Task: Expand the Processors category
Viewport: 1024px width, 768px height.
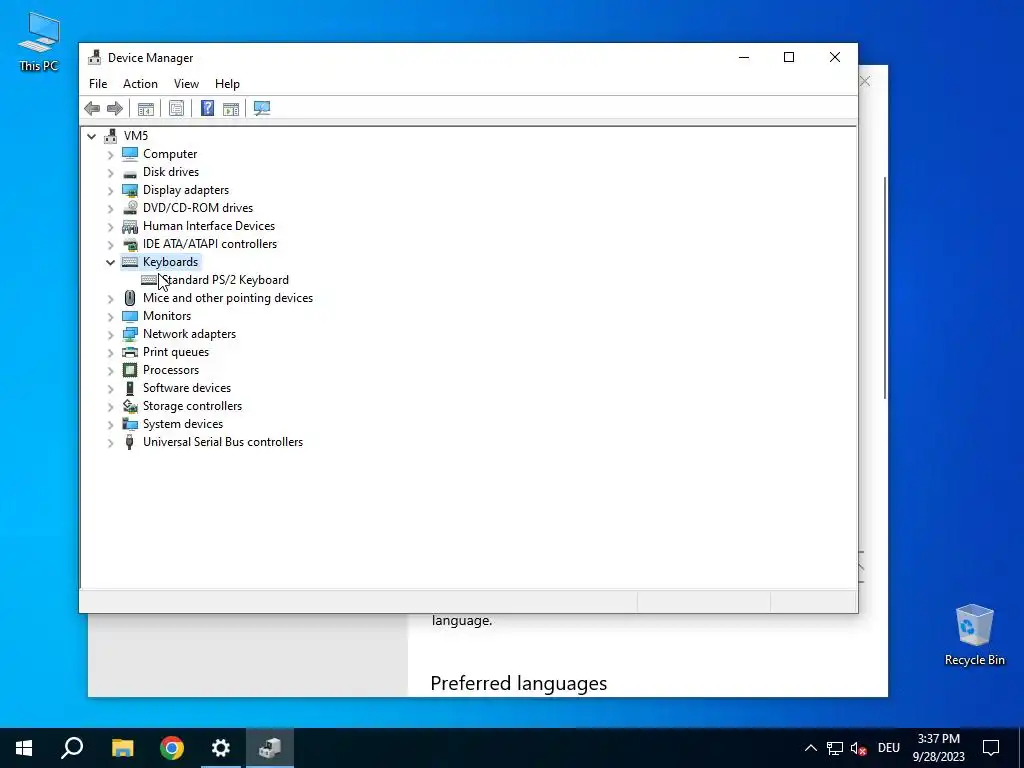Action: (x=110, y=370)
